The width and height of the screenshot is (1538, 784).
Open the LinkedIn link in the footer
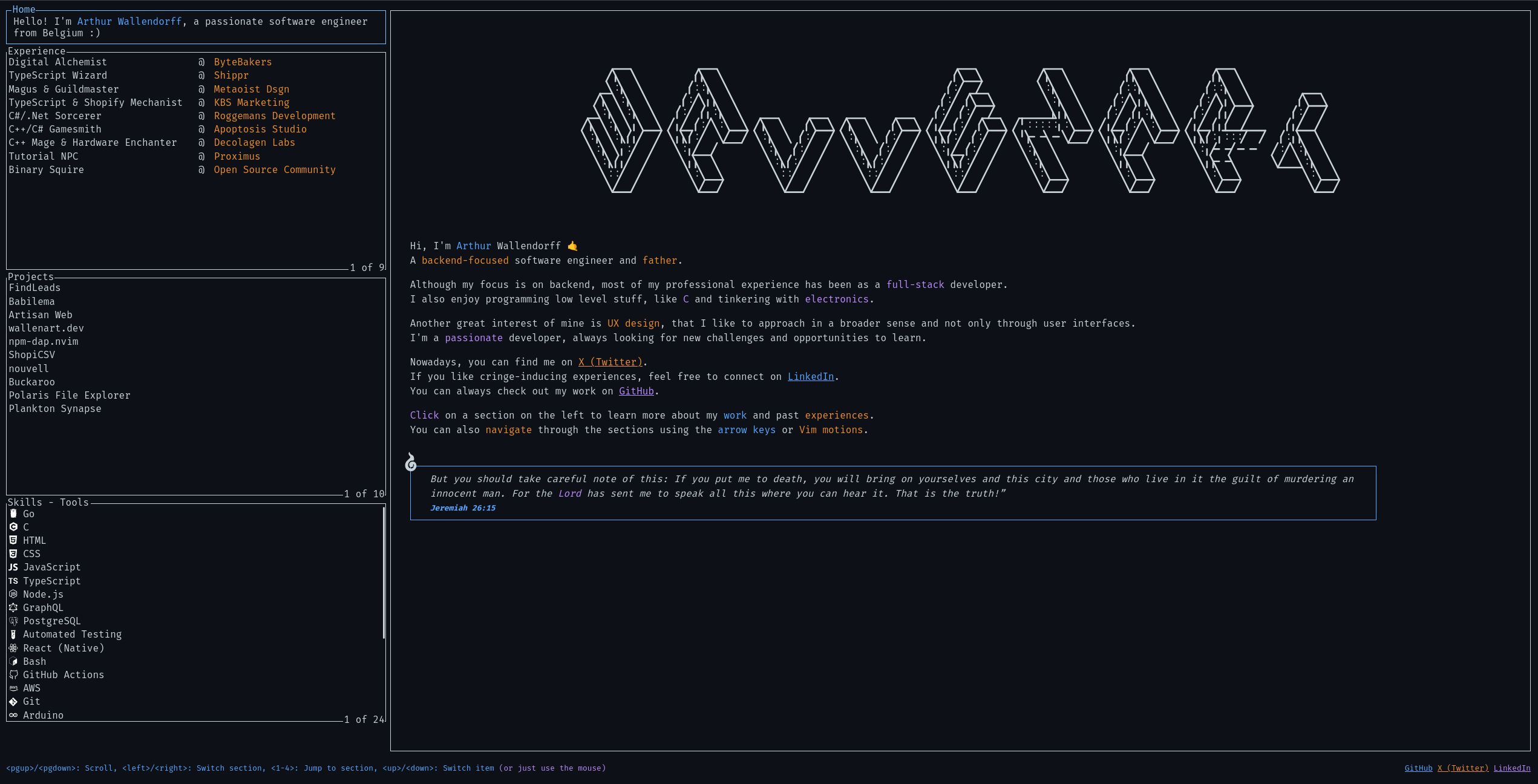(x=1511, y=768)
